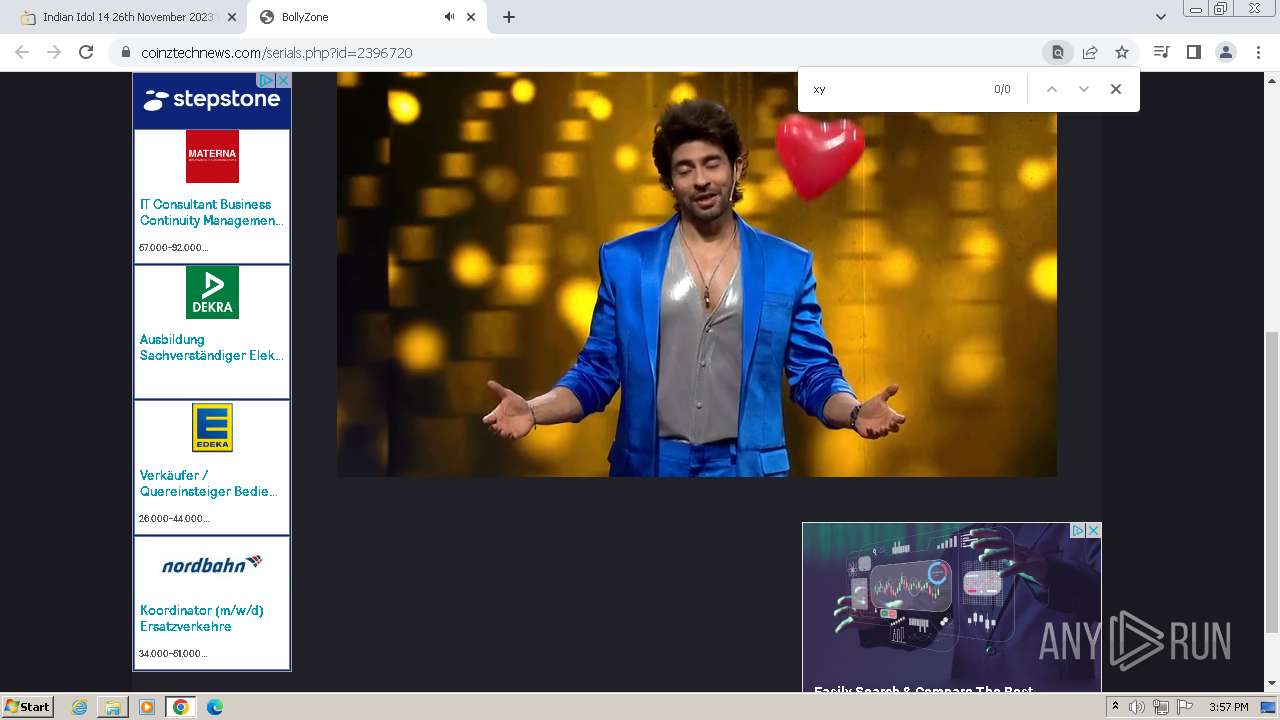Open the system volume tray icon
Viewport: 1280px width, 720px height.
coord(1137,707)
